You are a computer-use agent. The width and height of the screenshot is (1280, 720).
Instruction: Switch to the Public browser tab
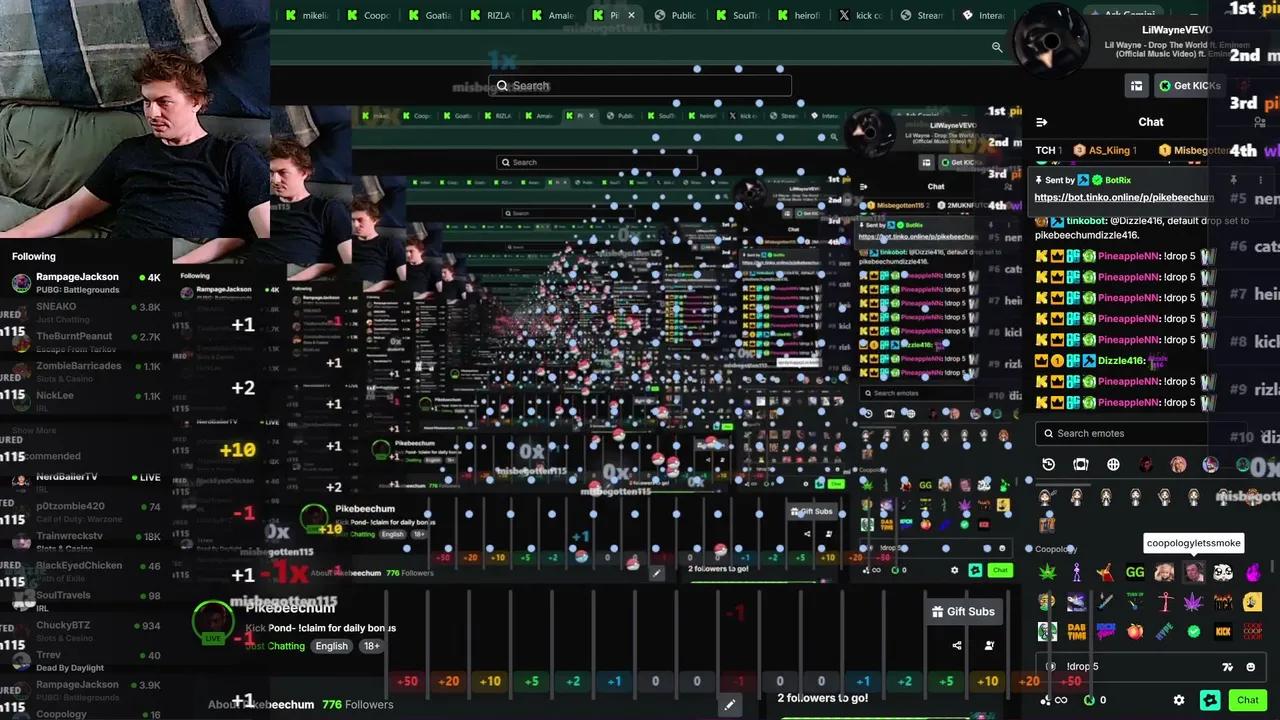(x=677, y=15)
